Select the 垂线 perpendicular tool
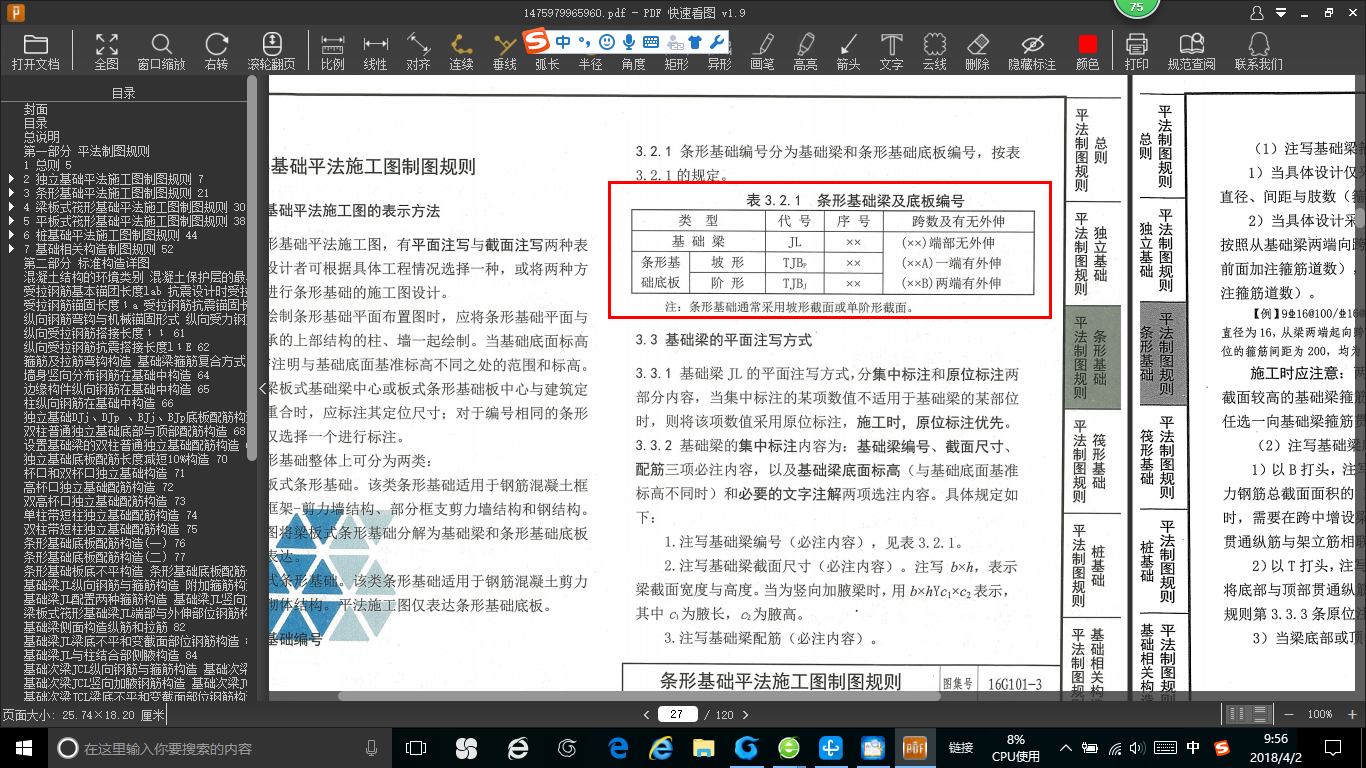Image resolution: width=1366 pixels, height=768 pixels. [x=505, y=52]
